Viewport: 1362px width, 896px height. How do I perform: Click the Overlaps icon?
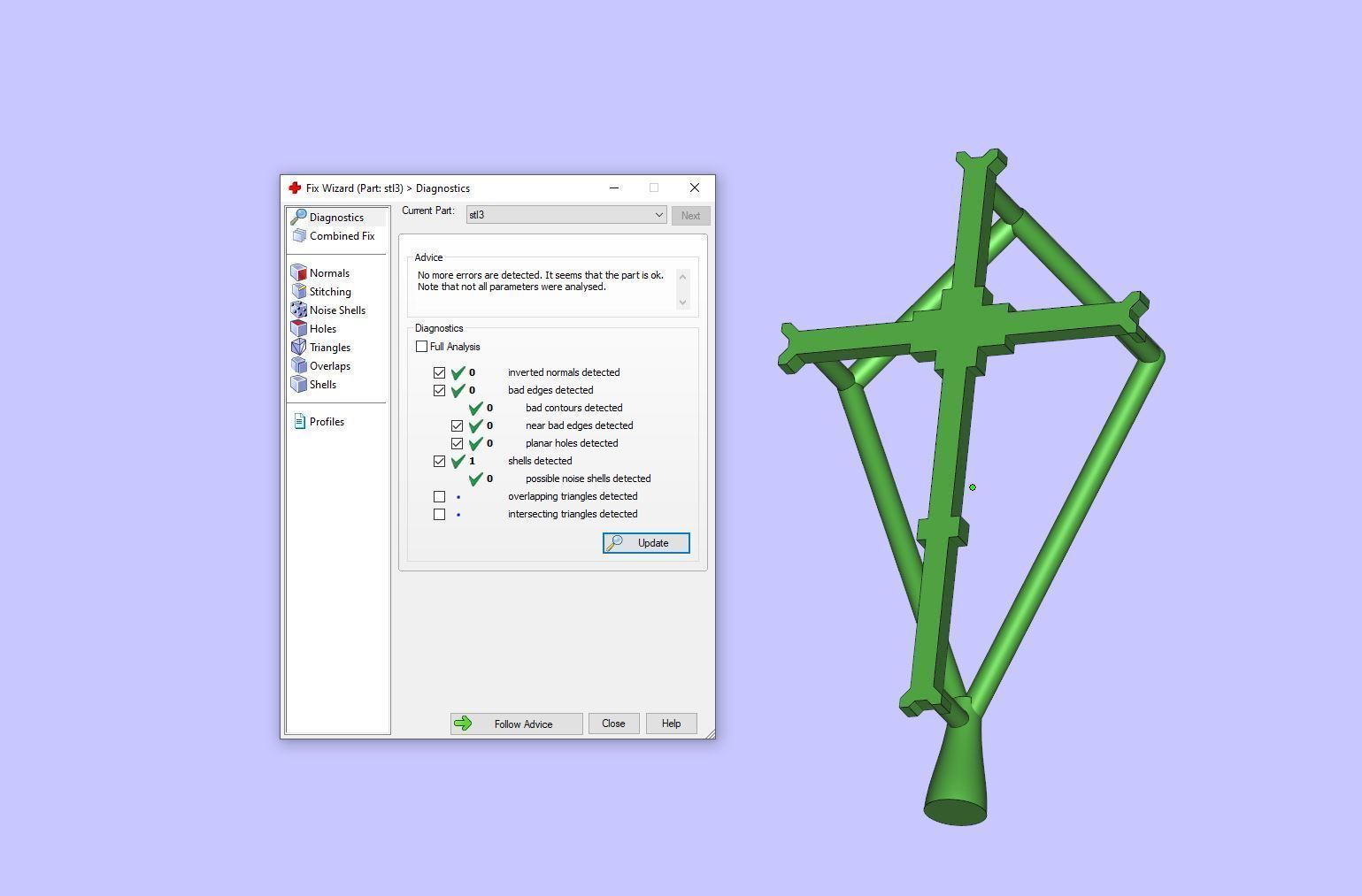pyautogui.click(x=299, y=365)
